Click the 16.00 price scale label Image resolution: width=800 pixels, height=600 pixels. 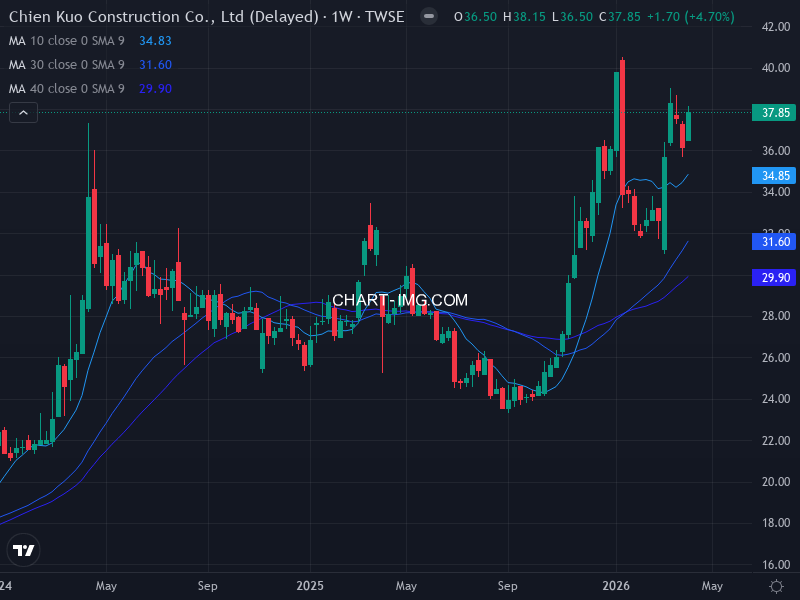776,565
